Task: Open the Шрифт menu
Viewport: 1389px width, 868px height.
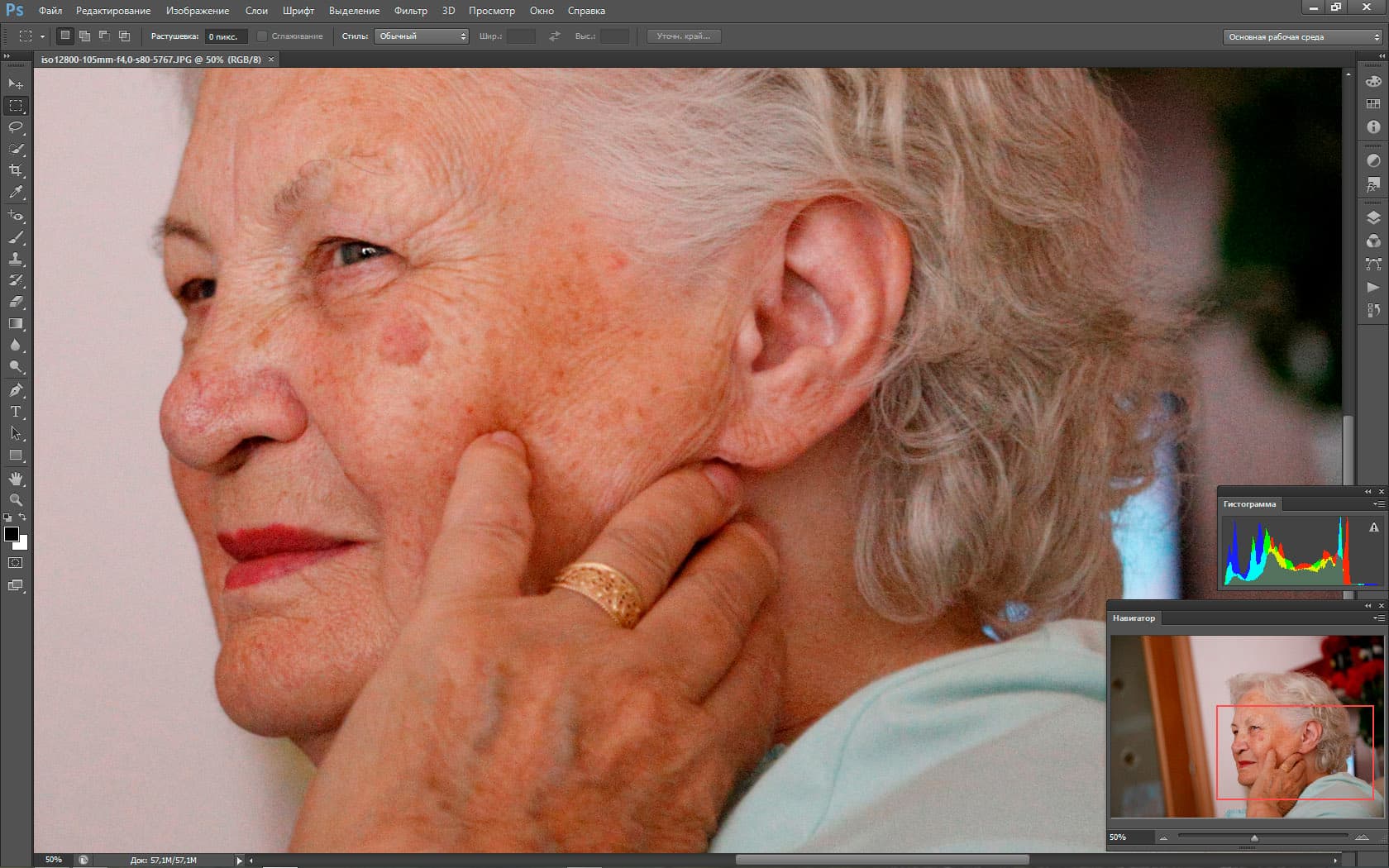Action: (x=298, y=11)
